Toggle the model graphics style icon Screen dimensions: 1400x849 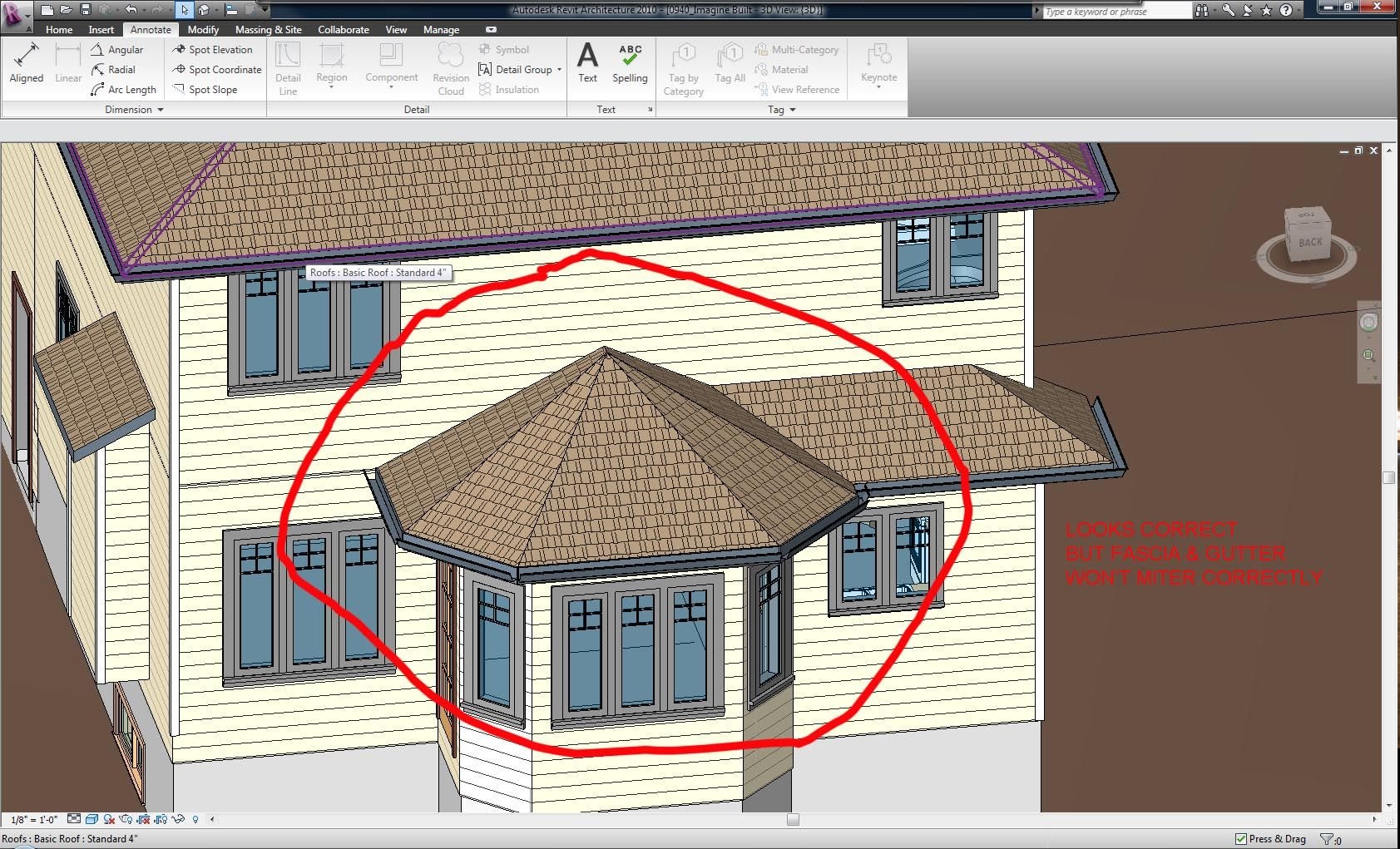pyautogui.click(x=92, y=819)
